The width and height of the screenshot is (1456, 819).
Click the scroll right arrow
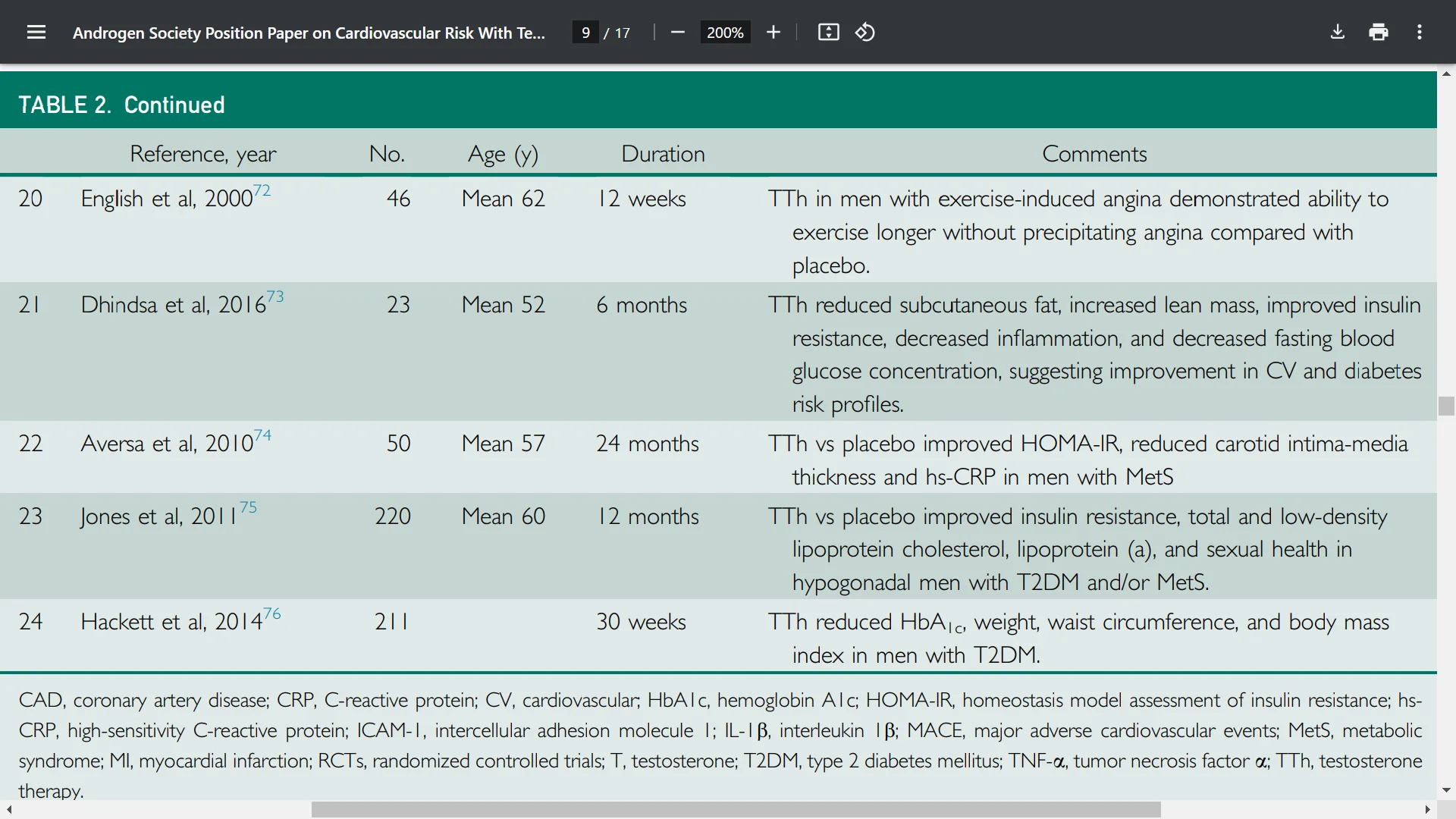pos(1428,810)
